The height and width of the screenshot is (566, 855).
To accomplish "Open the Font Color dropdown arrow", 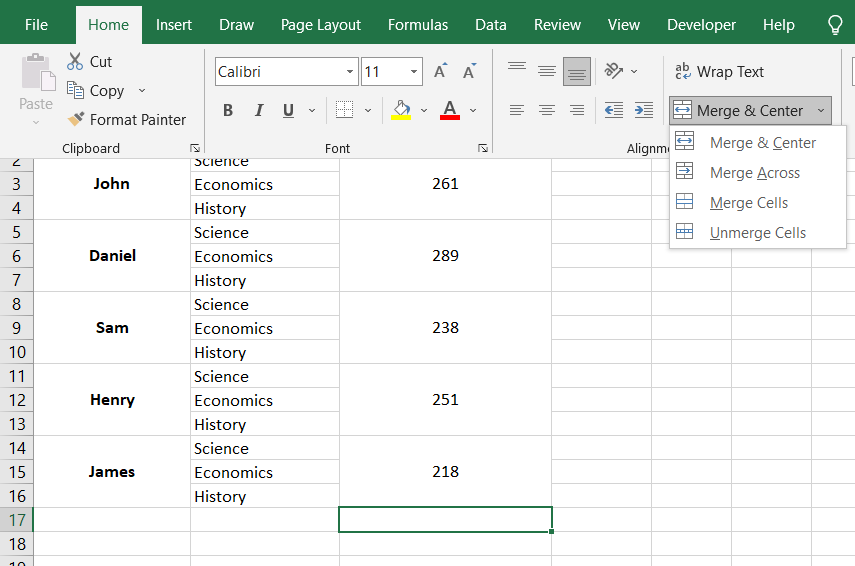I will coord(473,110).
